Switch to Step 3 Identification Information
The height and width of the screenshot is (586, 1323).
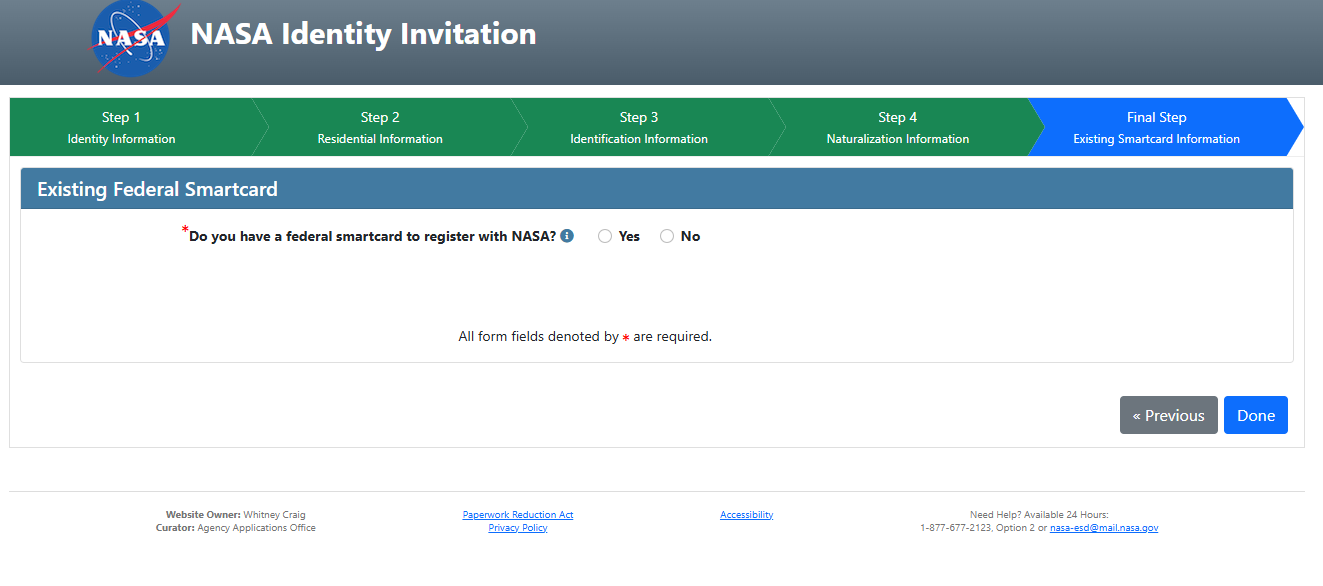[639, 127]
